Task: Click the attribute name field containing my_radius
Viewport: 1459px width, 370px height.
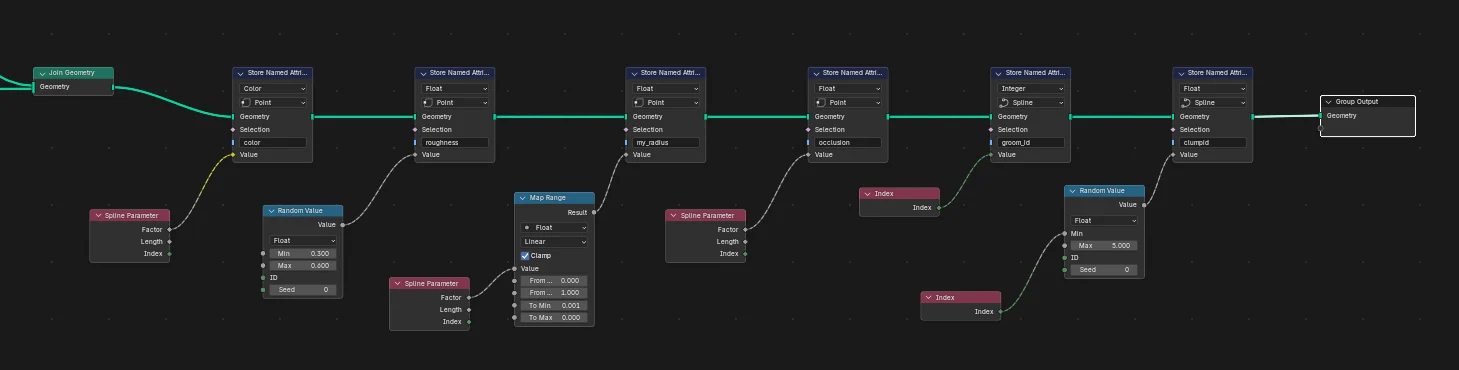Action: [666, 142]
